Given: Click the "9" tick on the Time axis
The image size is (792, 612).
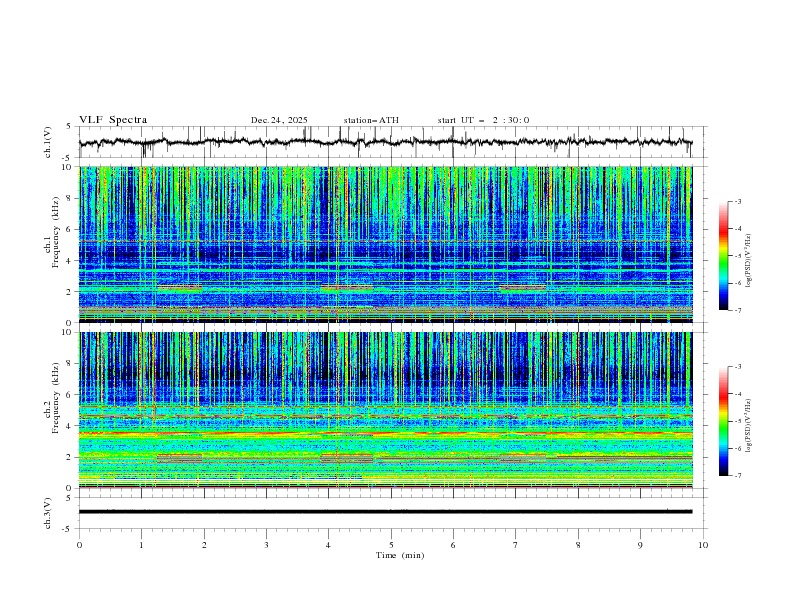Looking at the screenshot, I should pos(640,545).
